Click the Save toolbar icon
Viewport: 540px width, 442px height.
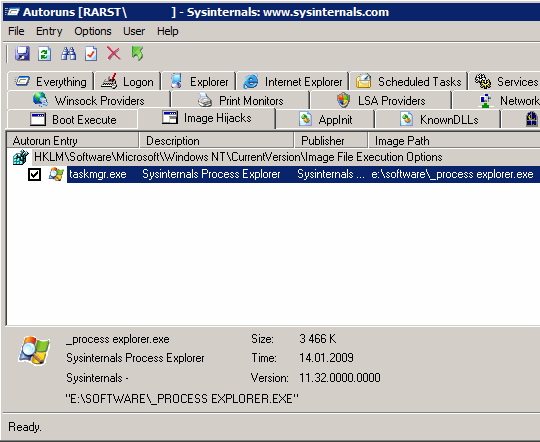click(22, 53)
